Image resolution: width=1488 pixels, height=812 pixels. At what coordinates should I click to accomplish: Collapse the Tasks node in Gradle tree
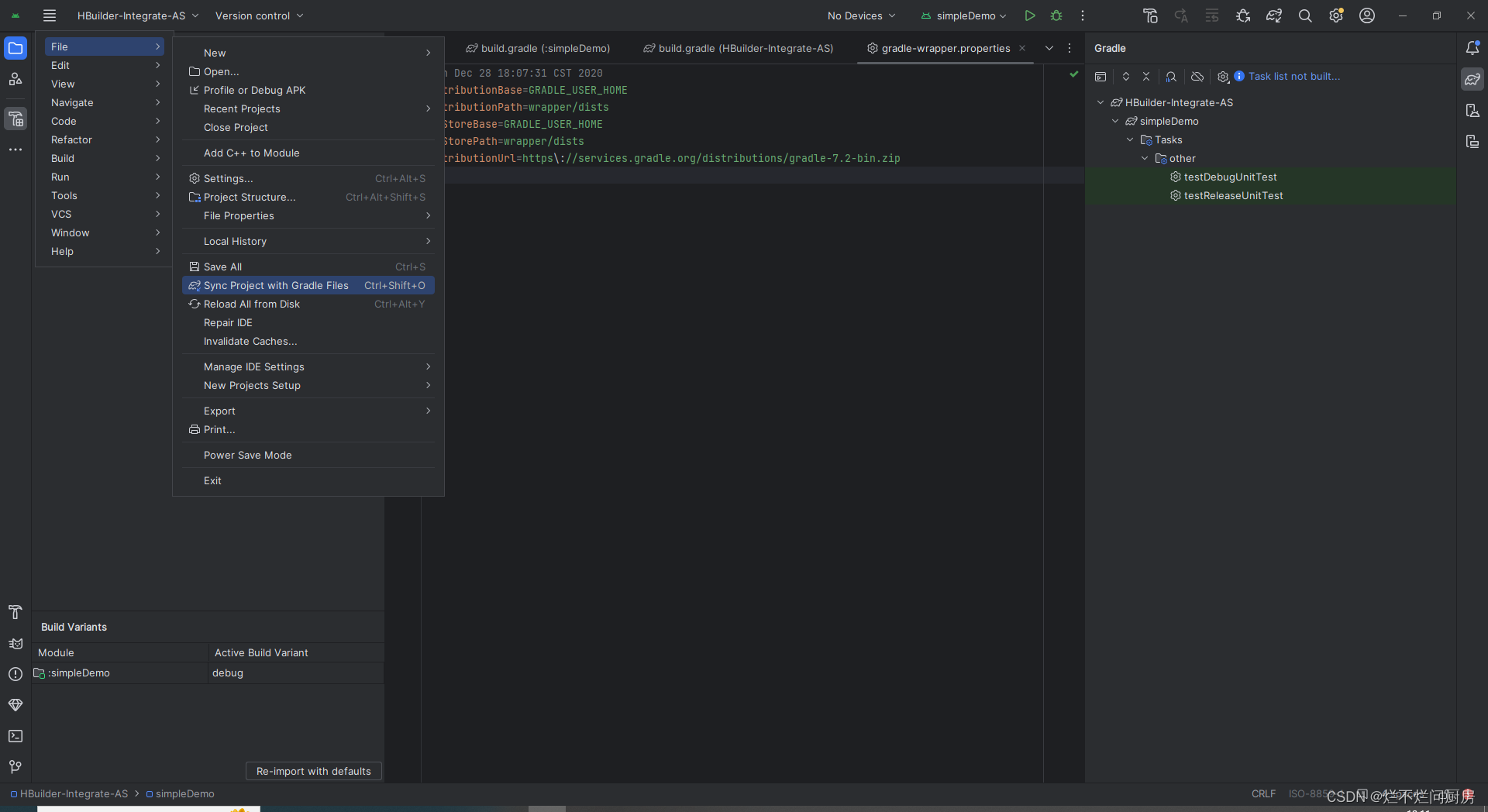pyautogui.click(x=1131, y=139)
